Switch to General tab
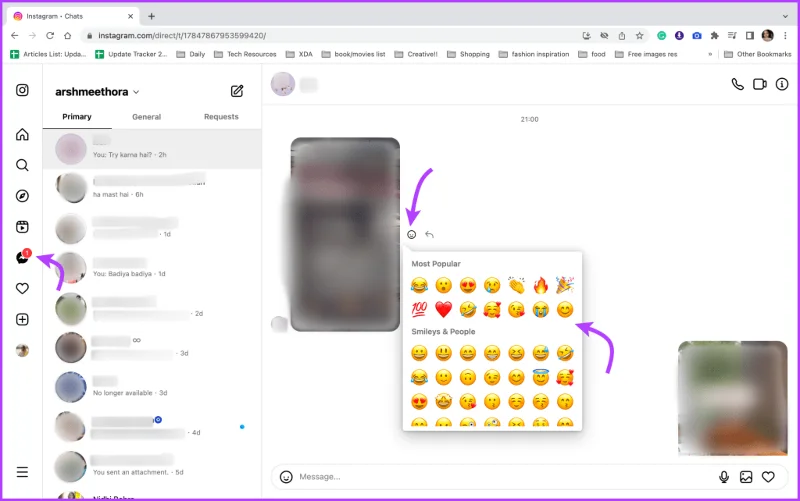 click(146, 117)
